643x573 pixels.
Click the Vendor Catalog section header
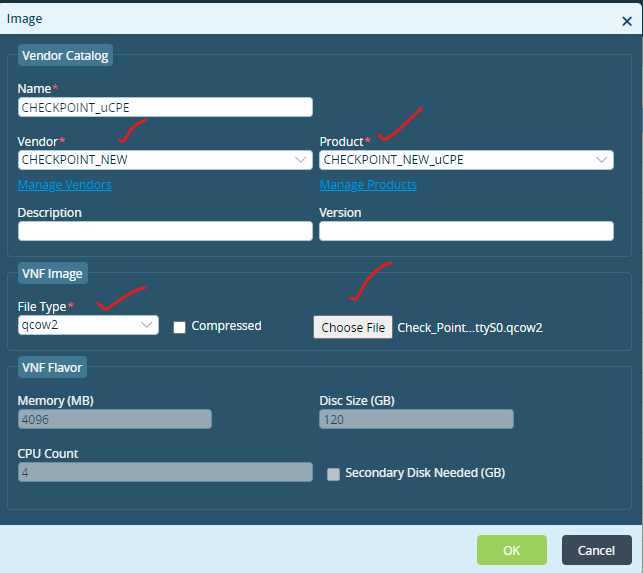(x=65, y=55)
